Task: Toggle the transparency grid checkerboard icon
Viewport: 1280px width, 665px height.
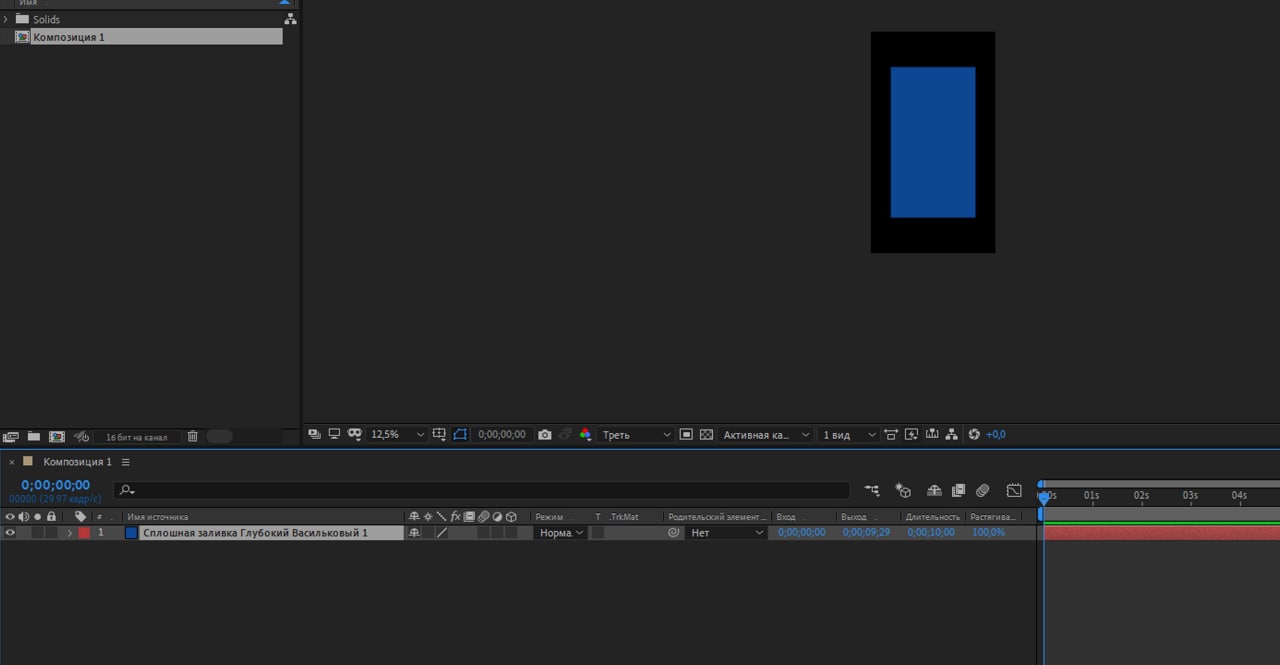Action: coord(706,435)
